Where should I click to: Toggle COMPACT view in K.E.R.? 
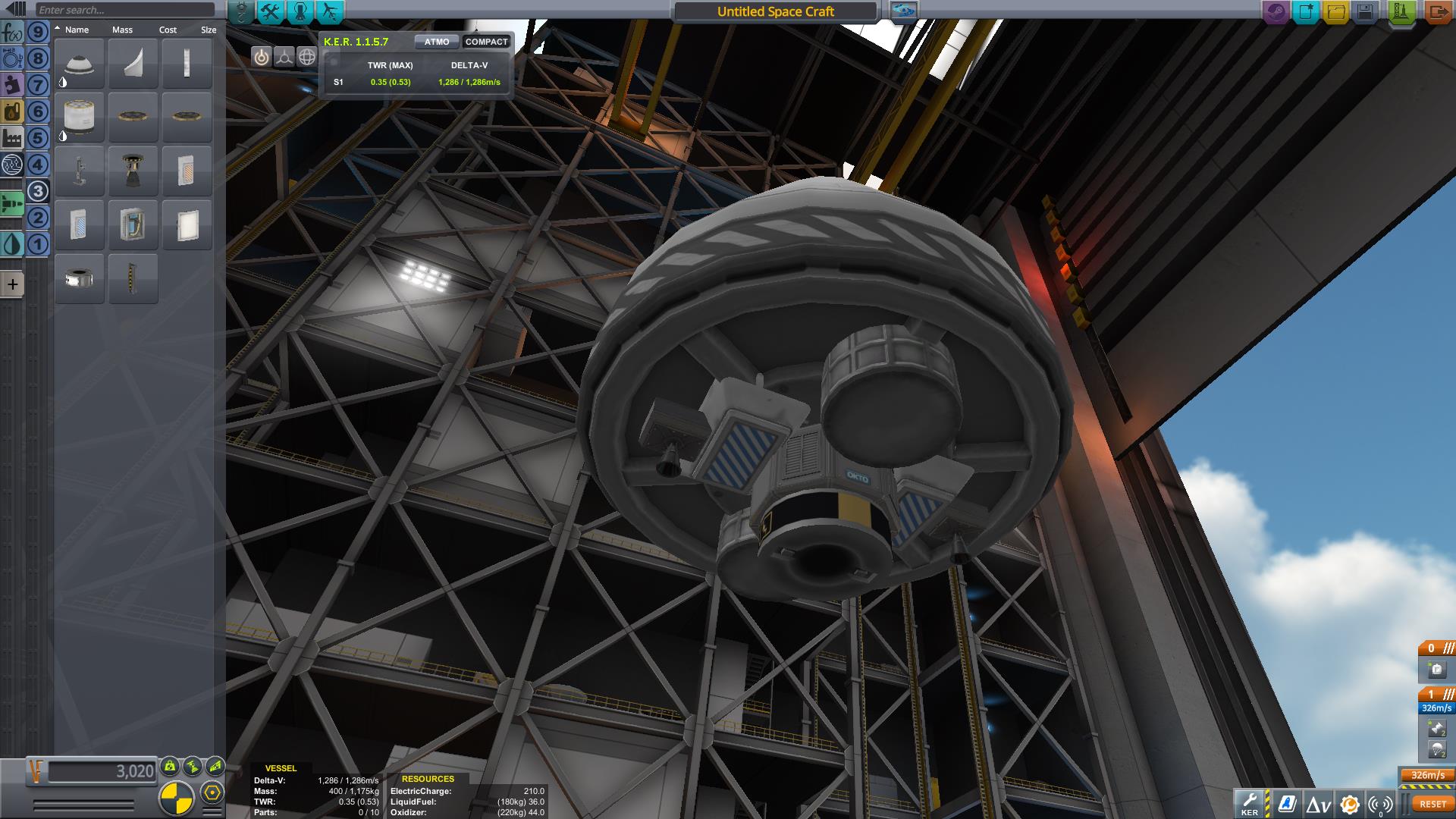click(486, 42)
